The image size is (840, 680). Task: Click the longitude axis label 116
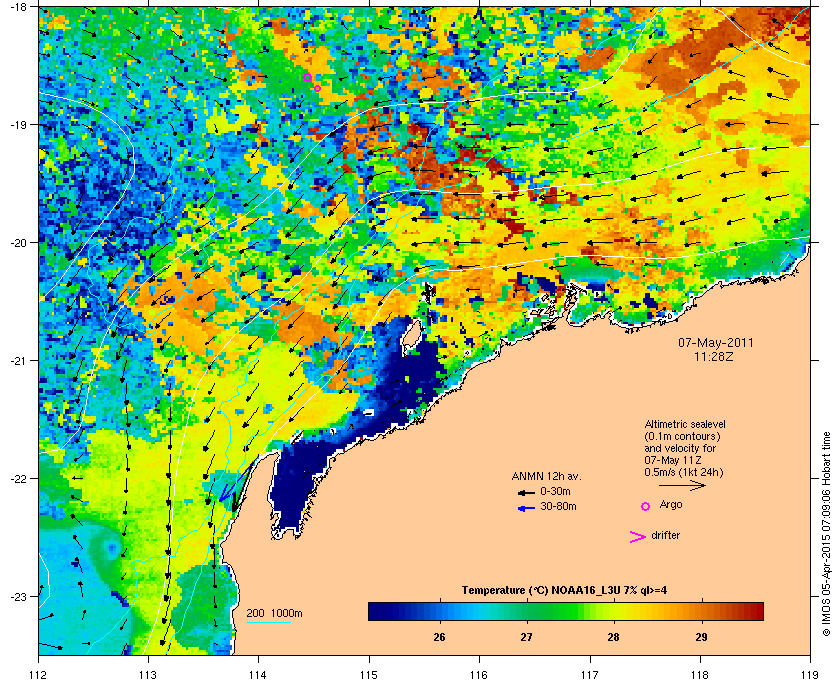click(479, 674)
